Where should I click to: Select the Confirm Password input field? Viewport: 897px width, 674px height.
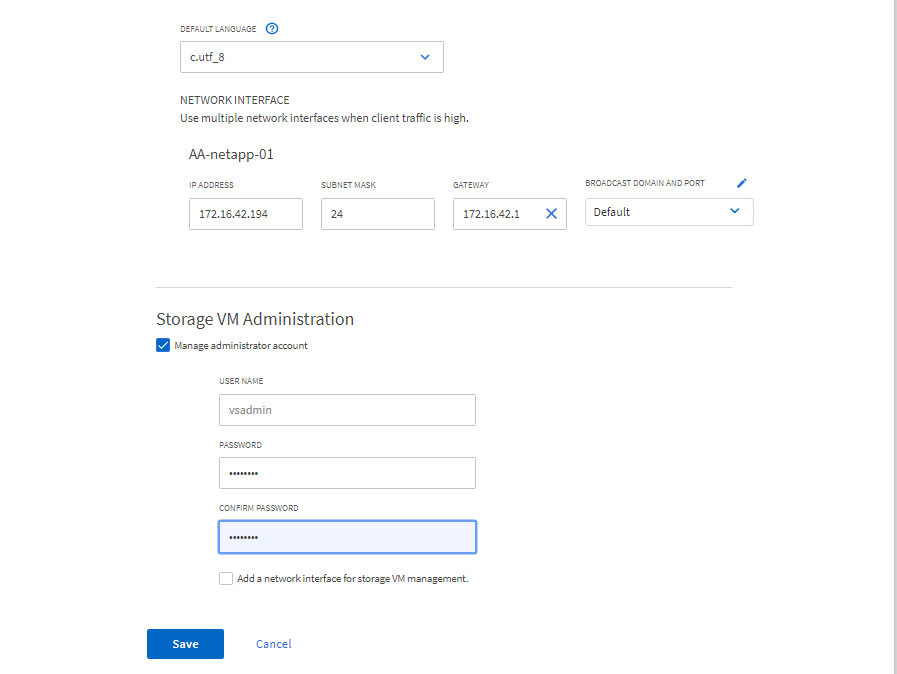pos(347,537)
